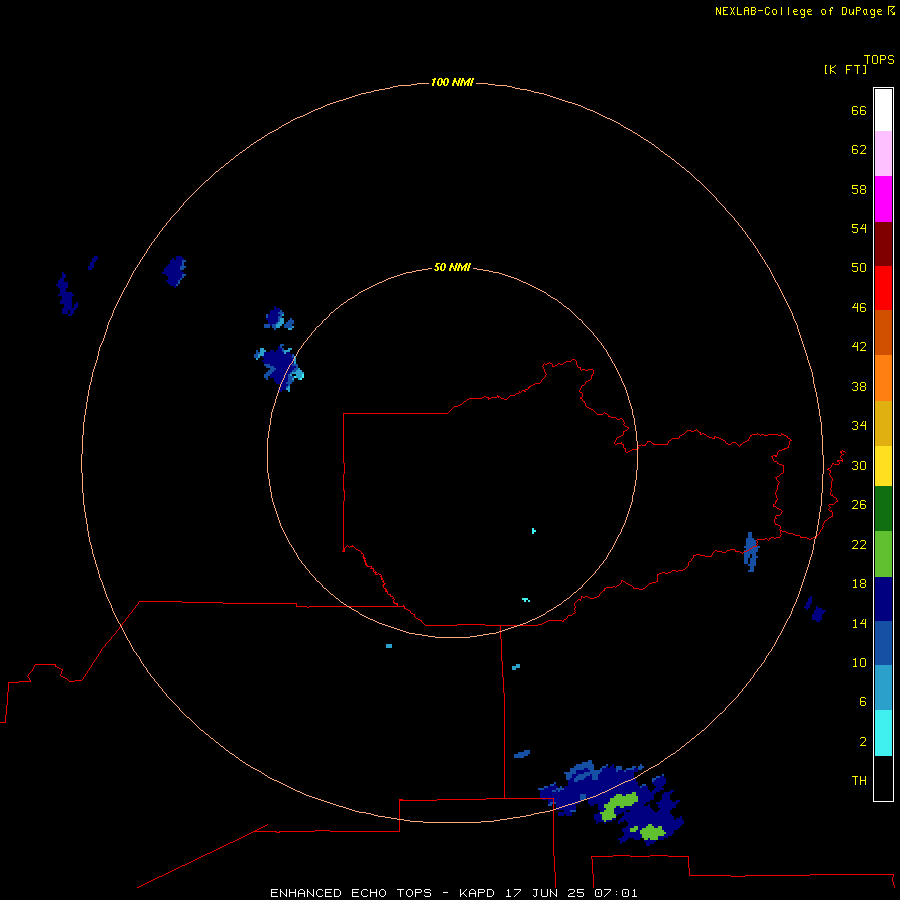
Task: Click the 'ENHANCED ECHO TOPS' product title
Action: tap(351, 893)
